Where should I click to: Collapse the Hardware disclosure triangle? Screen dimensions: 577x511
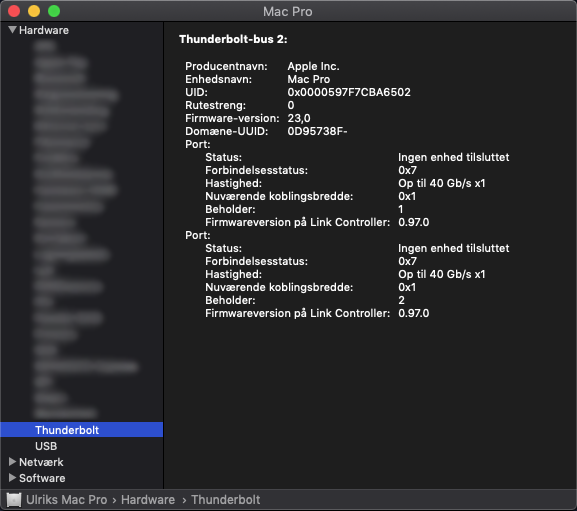click(12, 30)
